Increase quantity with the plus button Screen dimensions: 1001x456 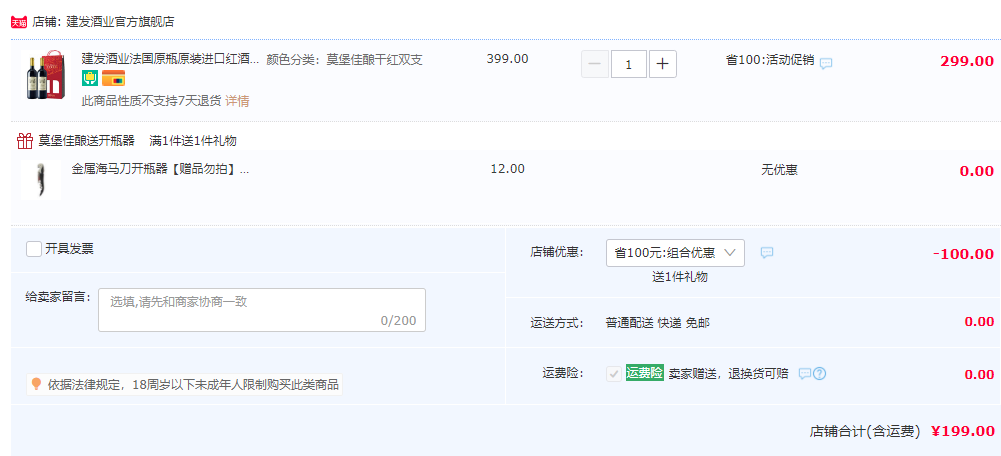pyautogui.click(x=663, y=64)
